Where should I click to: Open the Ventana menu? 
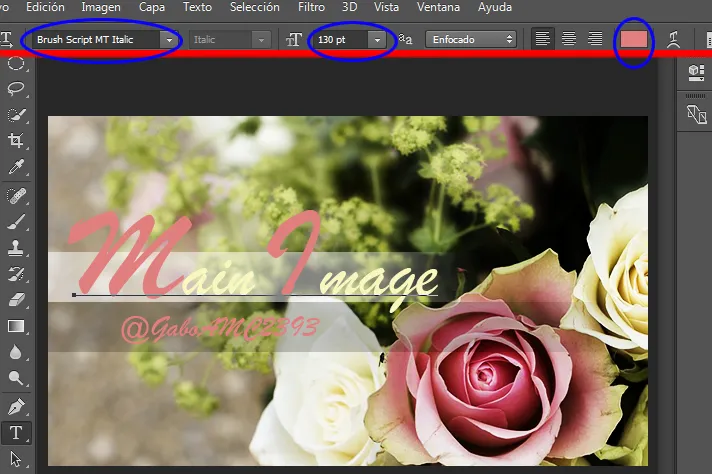[438, 7]
